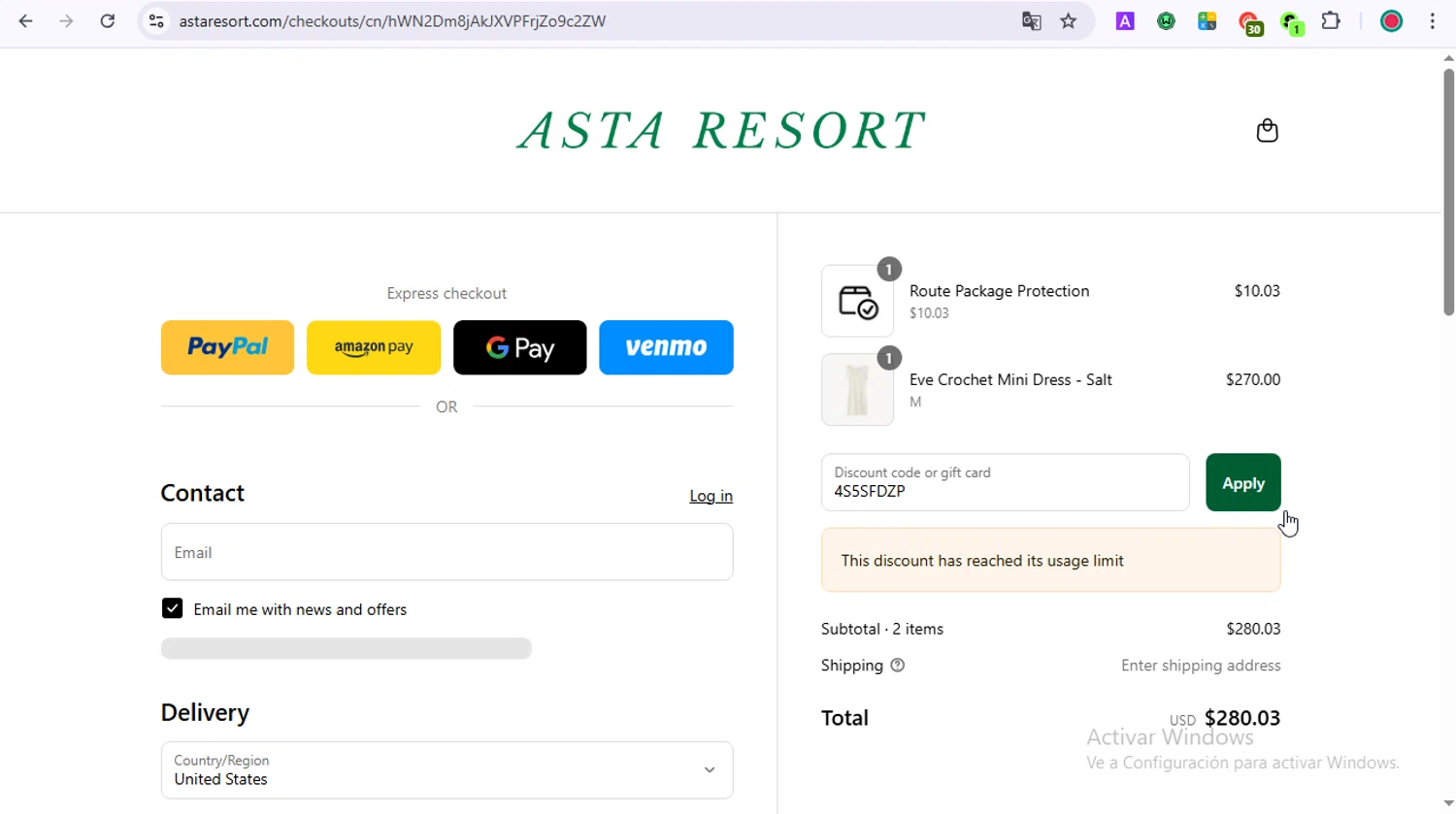The image size is (1456, 814).
Task: Click the Express checkout label
Action: pyautogui.click(x=447, y=293)
